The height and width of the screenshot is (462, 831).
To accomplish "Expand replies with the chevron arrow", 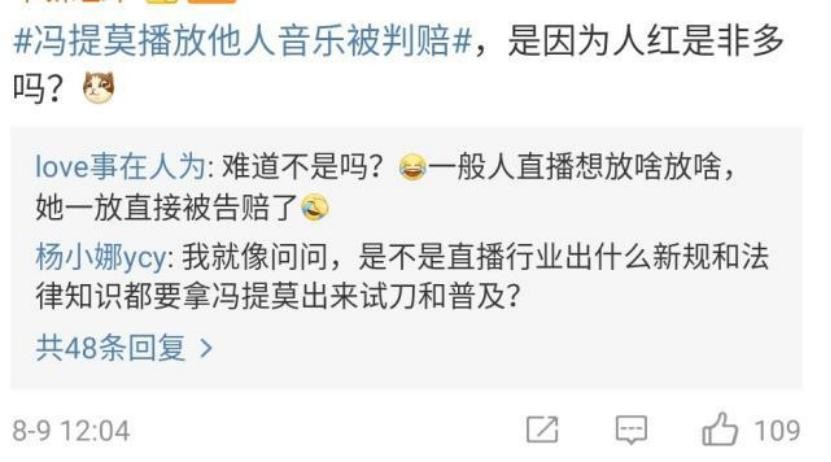I will pyautogui.click(x=206, y=348).
